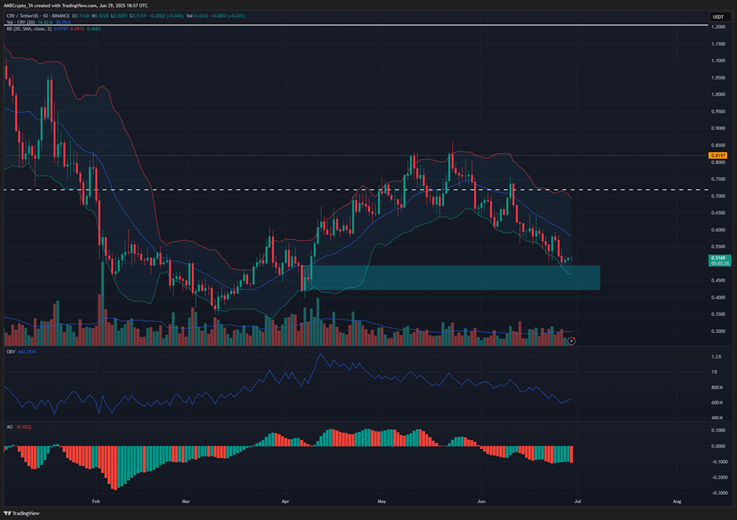Screen dimensions: 737x520
Task: Click the USDT currency label
Action: [718, 17]
